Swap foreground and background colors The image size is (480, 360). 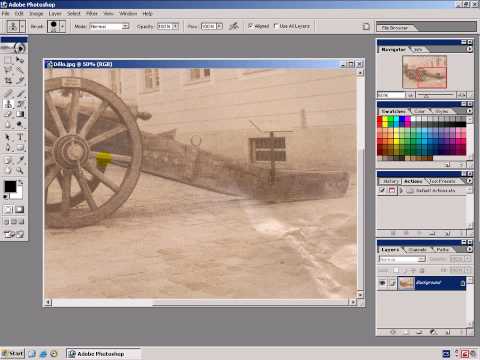[x=21, y=182]
